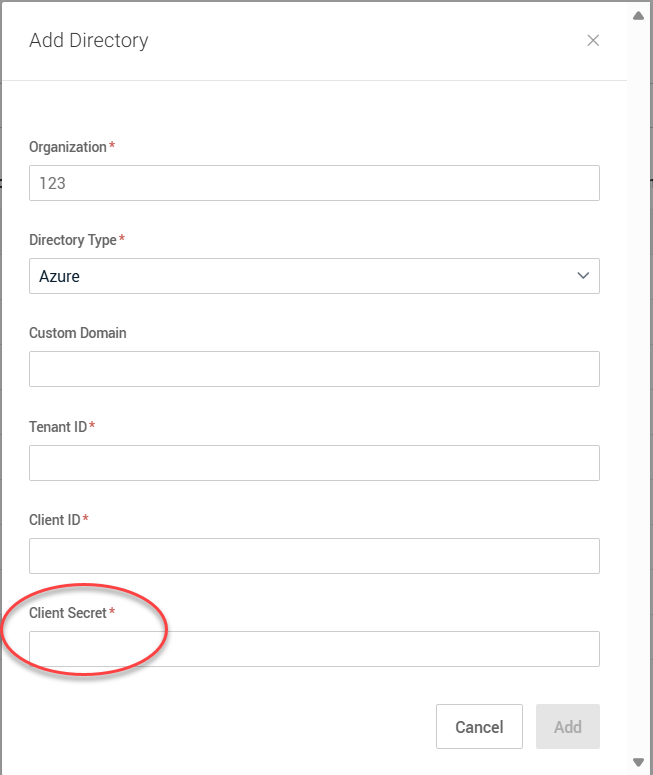The height and width of the screenshot is (775, 653).
Task: Click the Add Directory dialog title
Action: tap(89, 41)
